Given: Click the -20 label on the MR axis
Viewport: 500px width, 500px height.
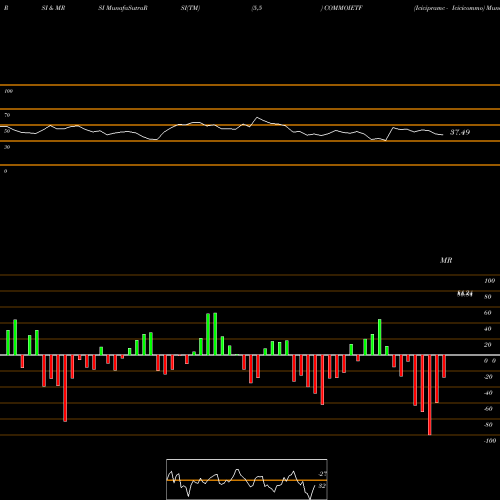Looking at the screenshot, I should tap(488, 377).
